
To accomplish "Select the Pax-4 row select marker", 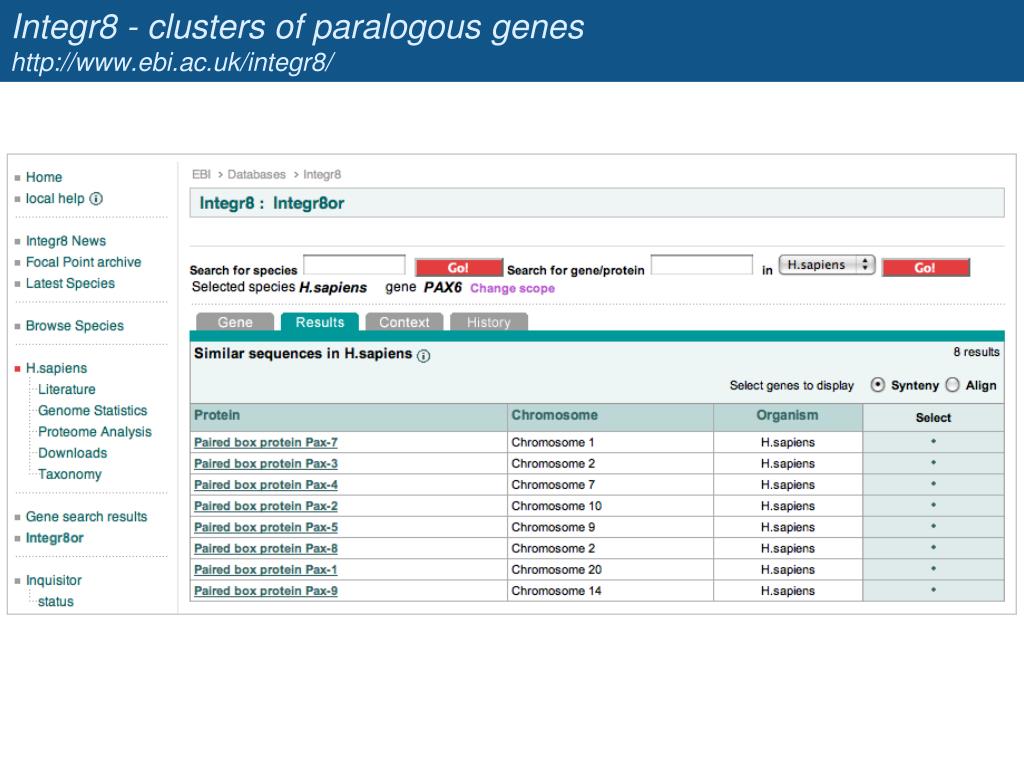I will pos(933,484).
